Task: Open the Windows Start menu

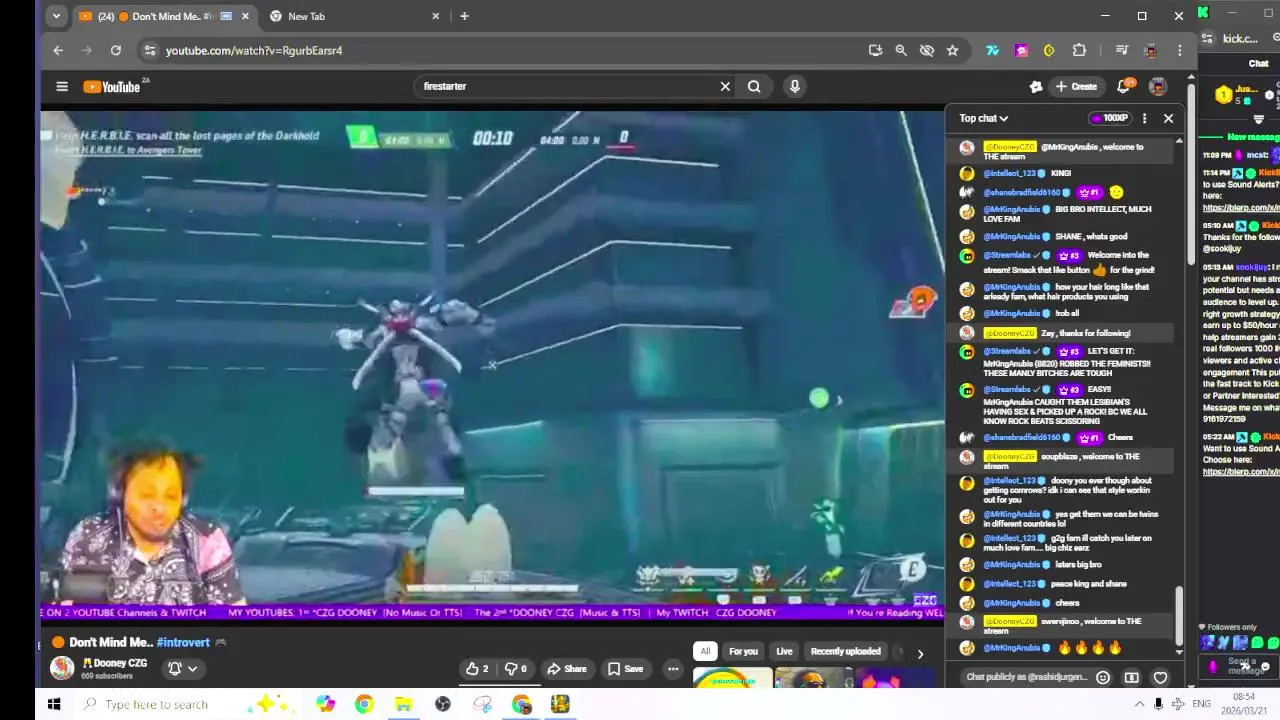Action: [54, 704]
